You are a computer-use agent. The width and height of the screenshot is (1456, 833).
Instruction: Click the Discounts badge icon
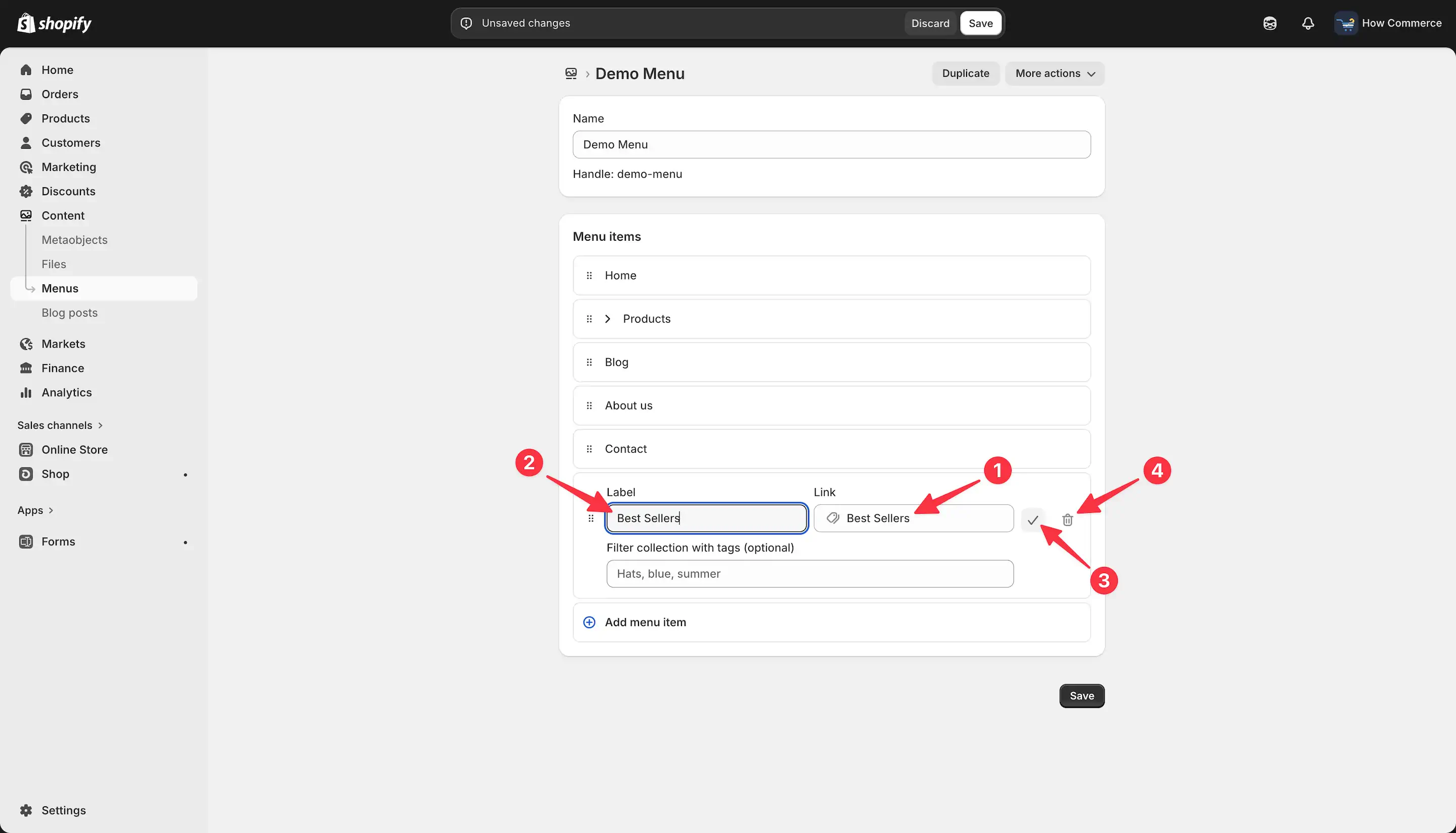coord(26,192)
